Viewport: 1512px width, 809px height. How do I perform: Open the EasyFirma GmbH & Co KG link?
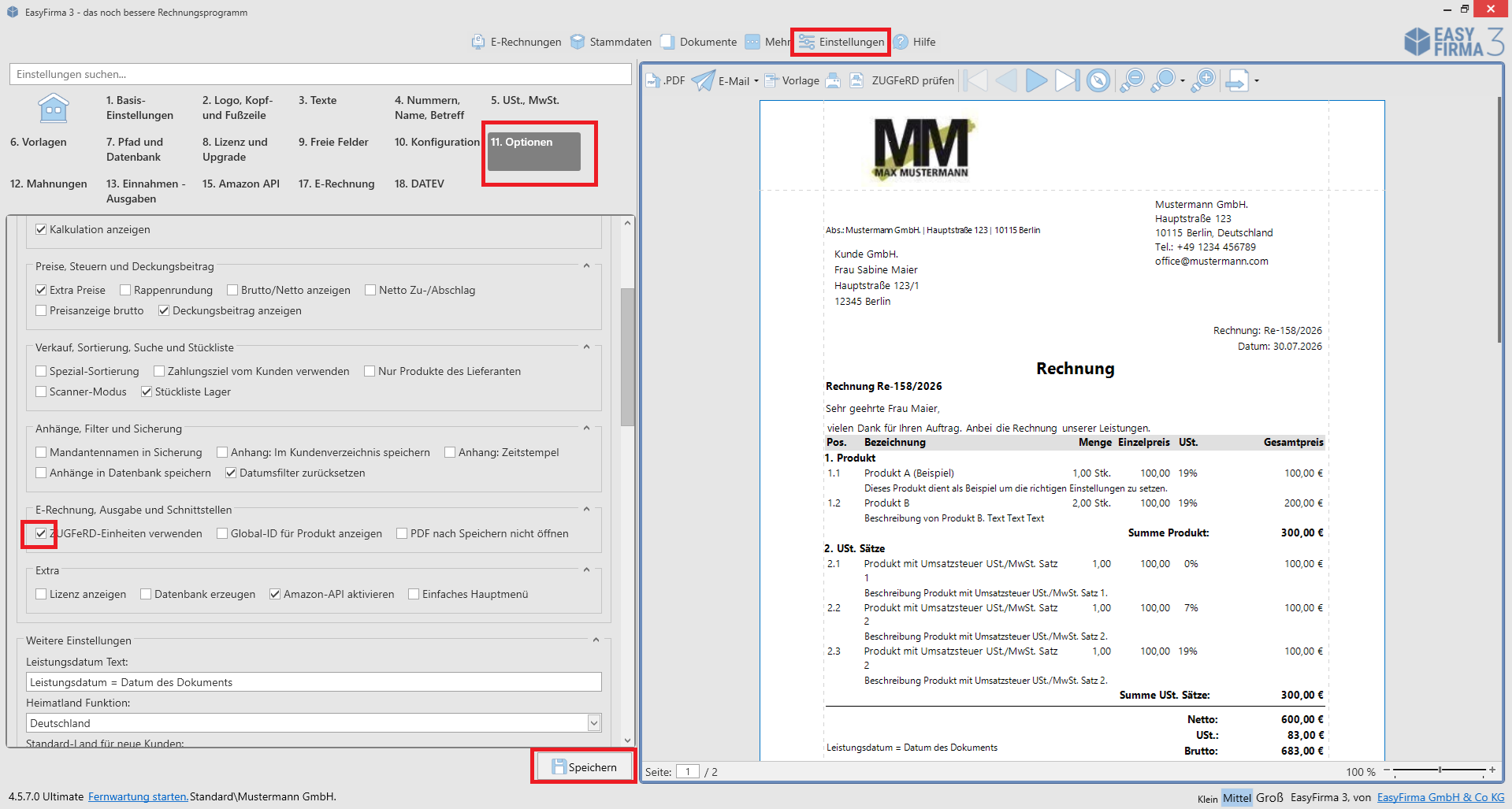click(1440, 797)
